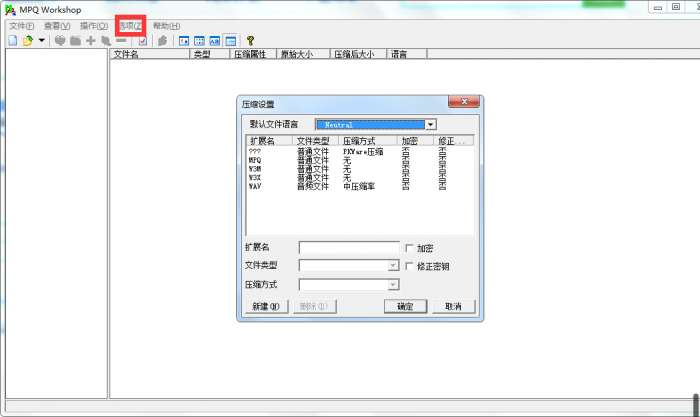Click the new archive blank page icon
This screenshot has width=700, height=417.
pyautogui.click(x=13, y=41)
